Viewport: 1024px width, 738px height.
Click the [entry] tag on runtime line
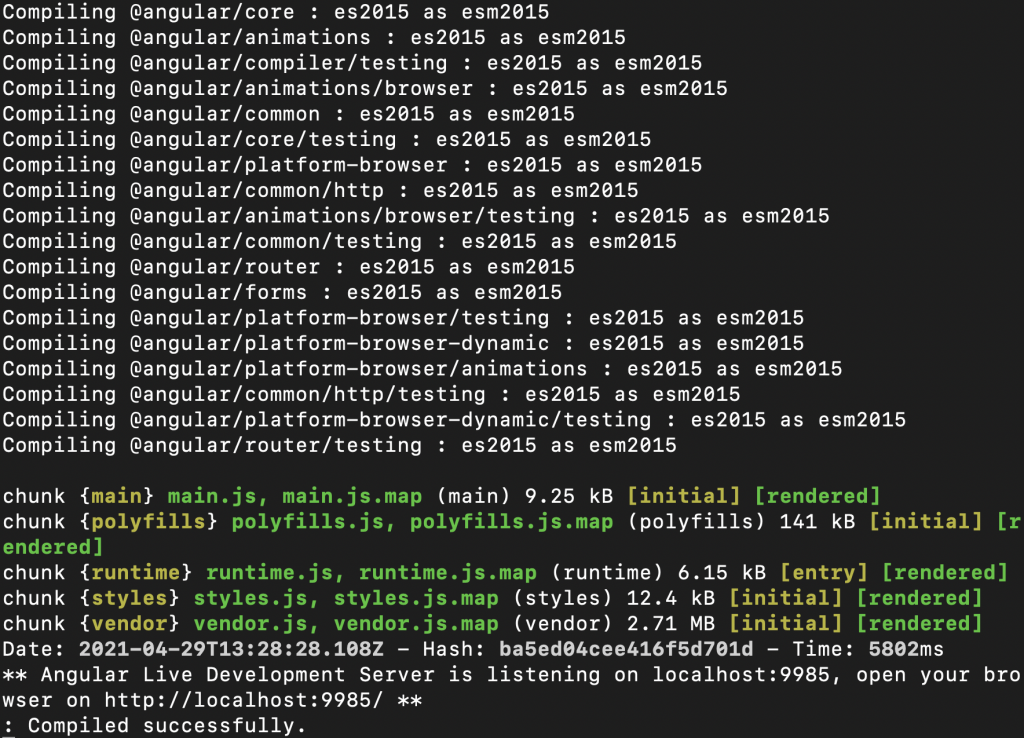824,573
